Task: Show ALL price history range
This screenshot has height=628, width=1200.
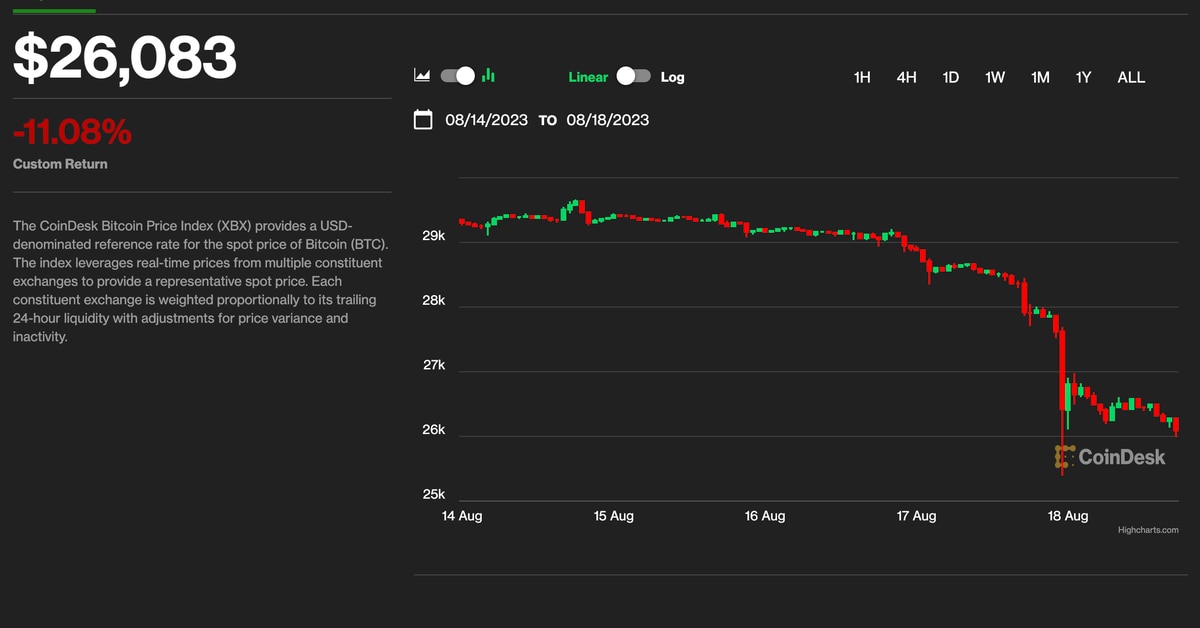Action: pyautogui.click(x=1131, y=77)
